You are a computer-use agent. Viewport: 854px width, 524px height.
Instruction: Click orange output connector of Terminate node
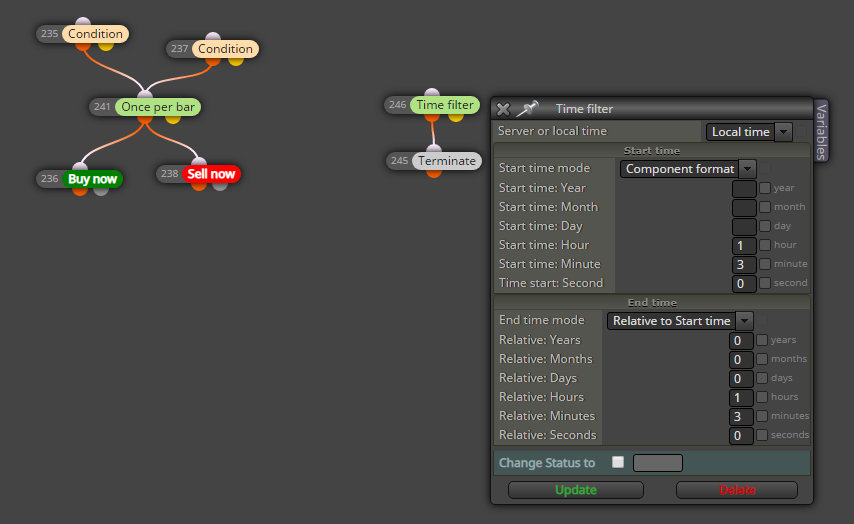(x=434, y=173)
